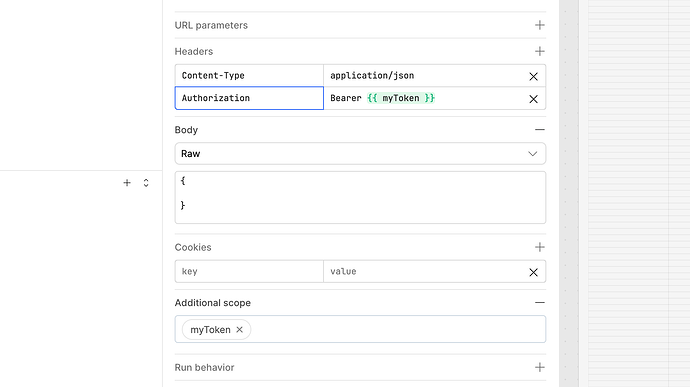The image size is (690, 387).
Task: Open the Raw body type dropdown
Action: click(360, 154)
